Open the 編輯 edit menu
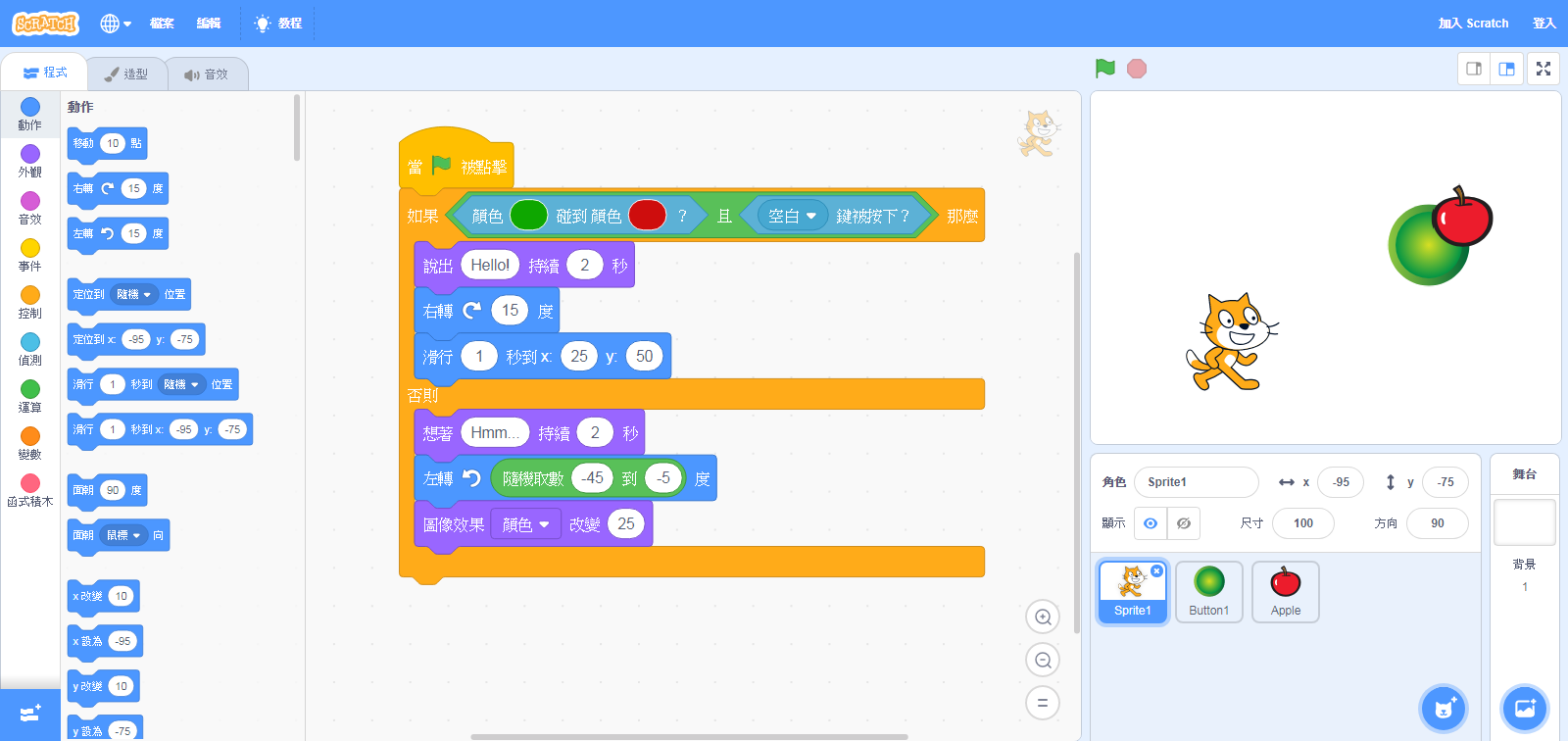The image size is (1568, 741). [209, 24]
